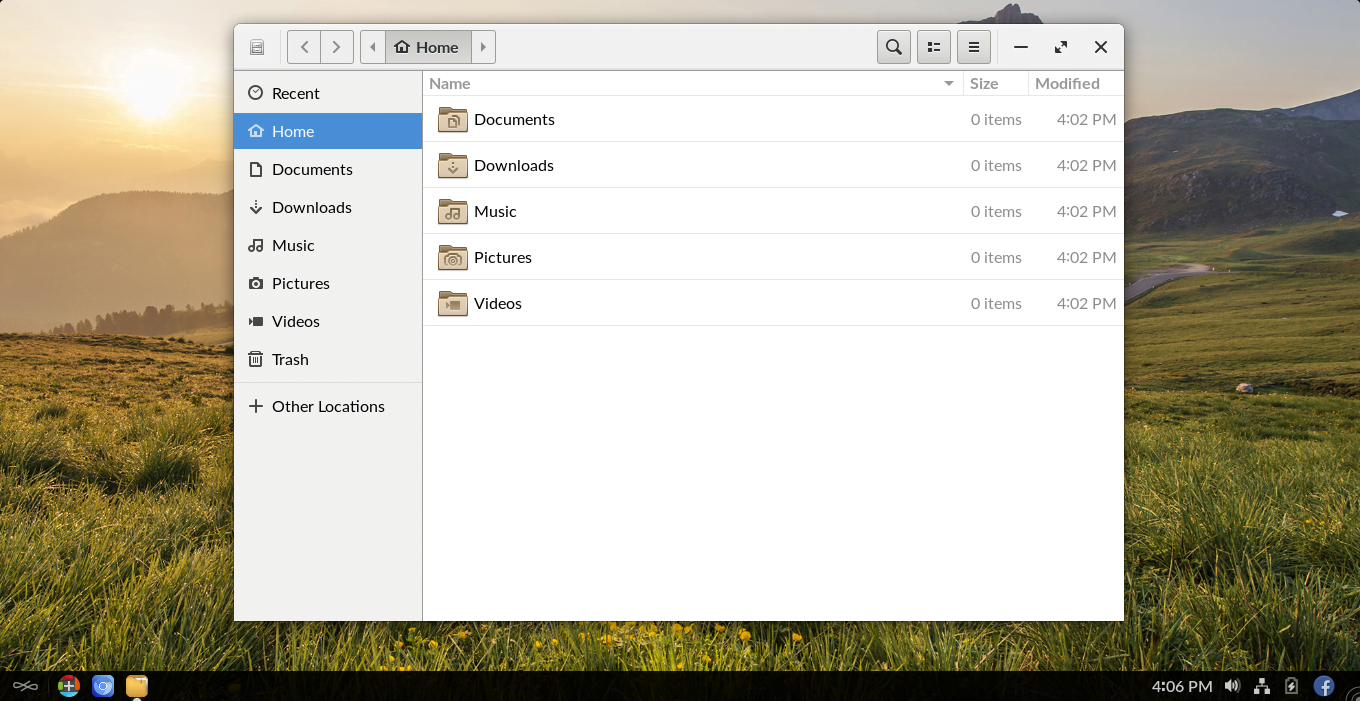Click the Home button in the path bar
1360x701 pixels.
pos(428,47)
